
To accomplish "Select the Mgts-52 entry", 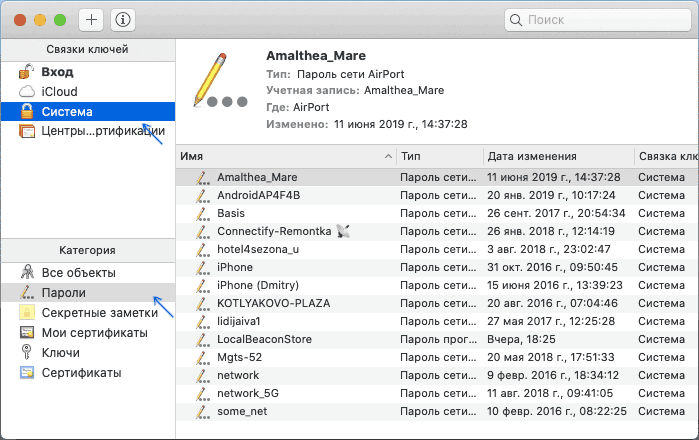I will tap(437, 357).
